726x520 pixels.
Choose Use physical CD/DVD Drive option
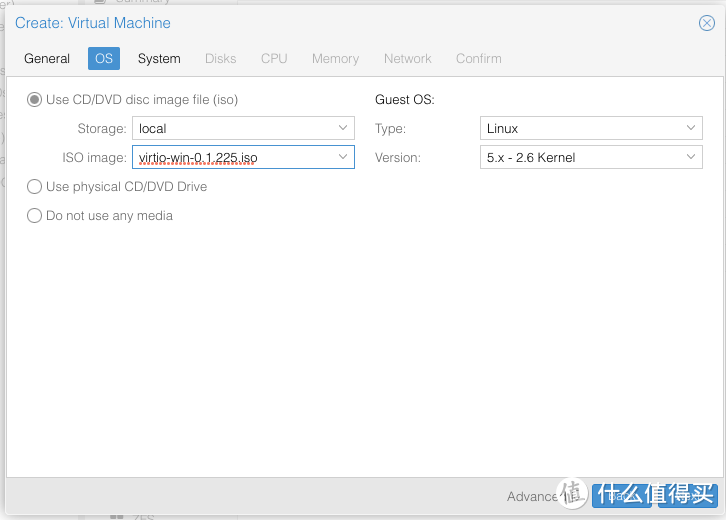(35, 186)
